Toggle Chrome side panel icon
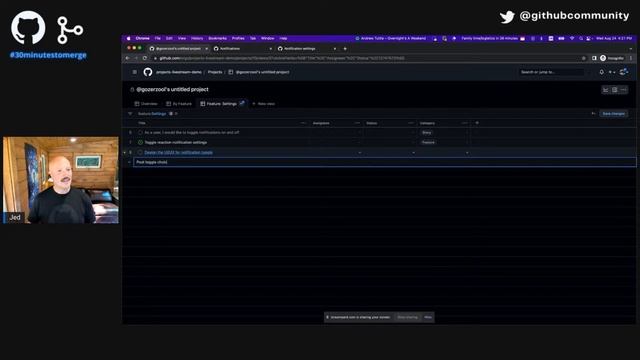The width and height of the screenshot is (640, 360). 594,58
